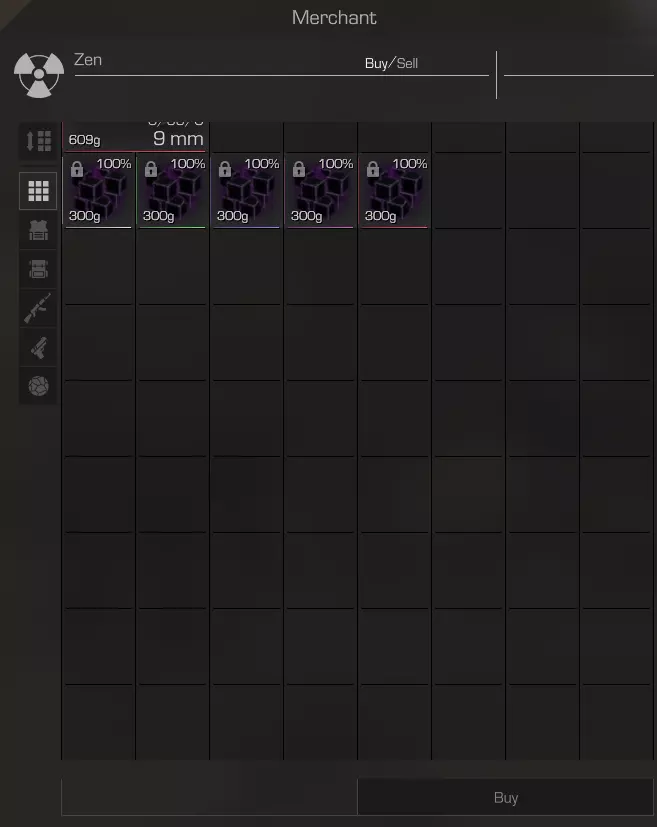This screenshot has width=657, height=827.
Task: Click the radiation faction emblem
Action: click(38, 75)
